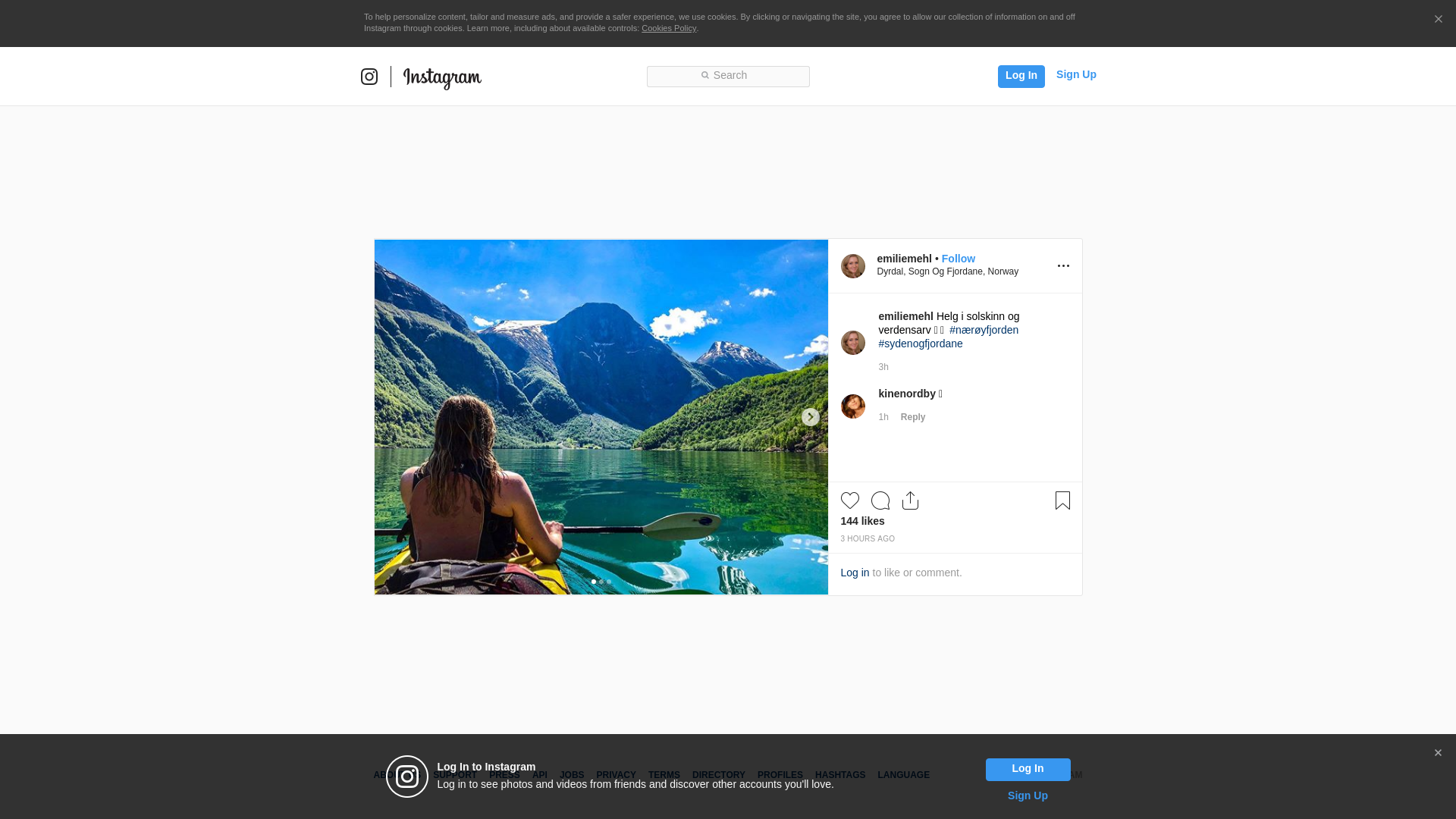Image resolution: width=1456 pixels, height=819 pixels.
Task: Open location Dyrdal, Sogn Og Fjordane, Norway
Action: (948, 271)
